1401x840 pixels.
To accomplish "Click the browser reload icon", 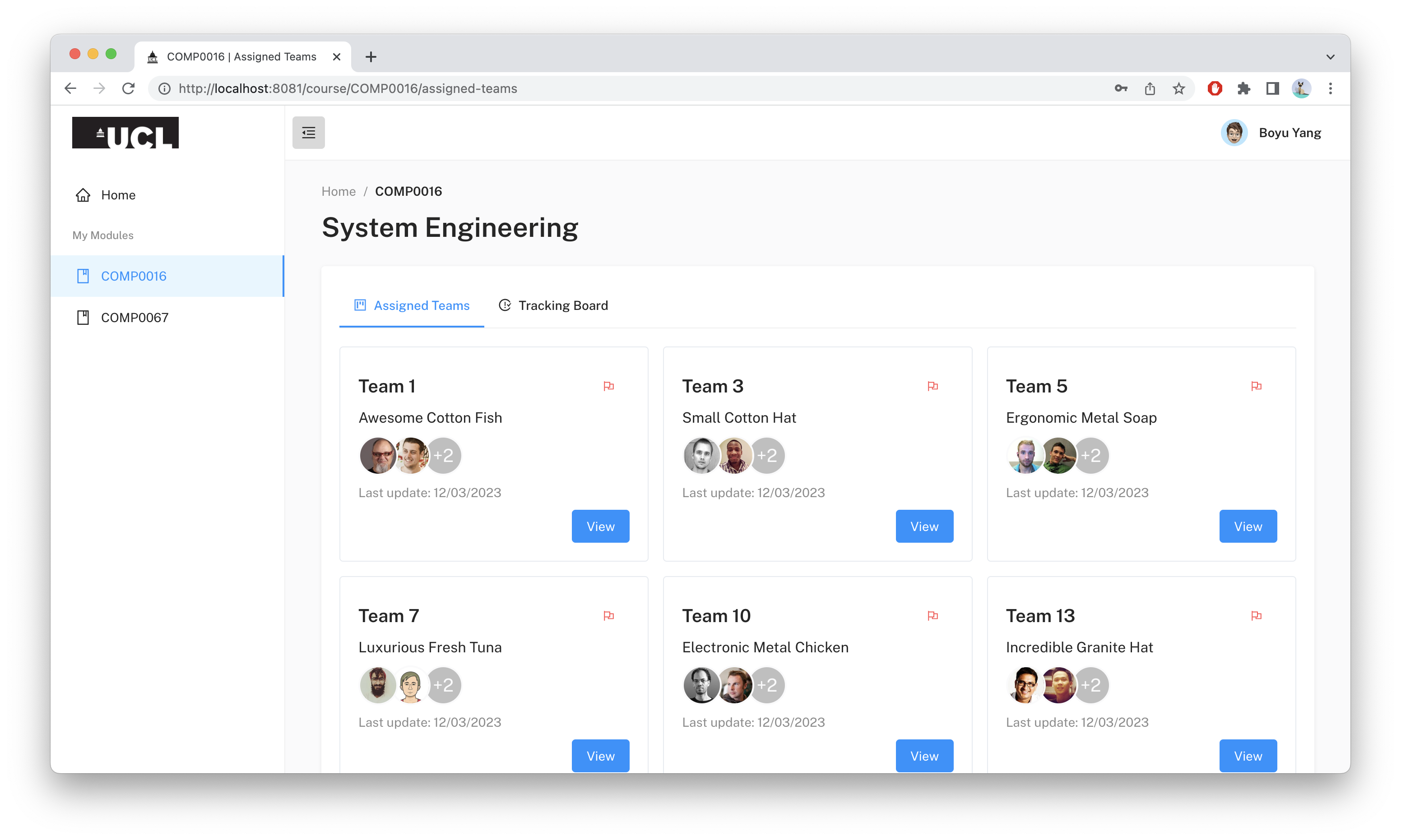I will pos(129,88).
